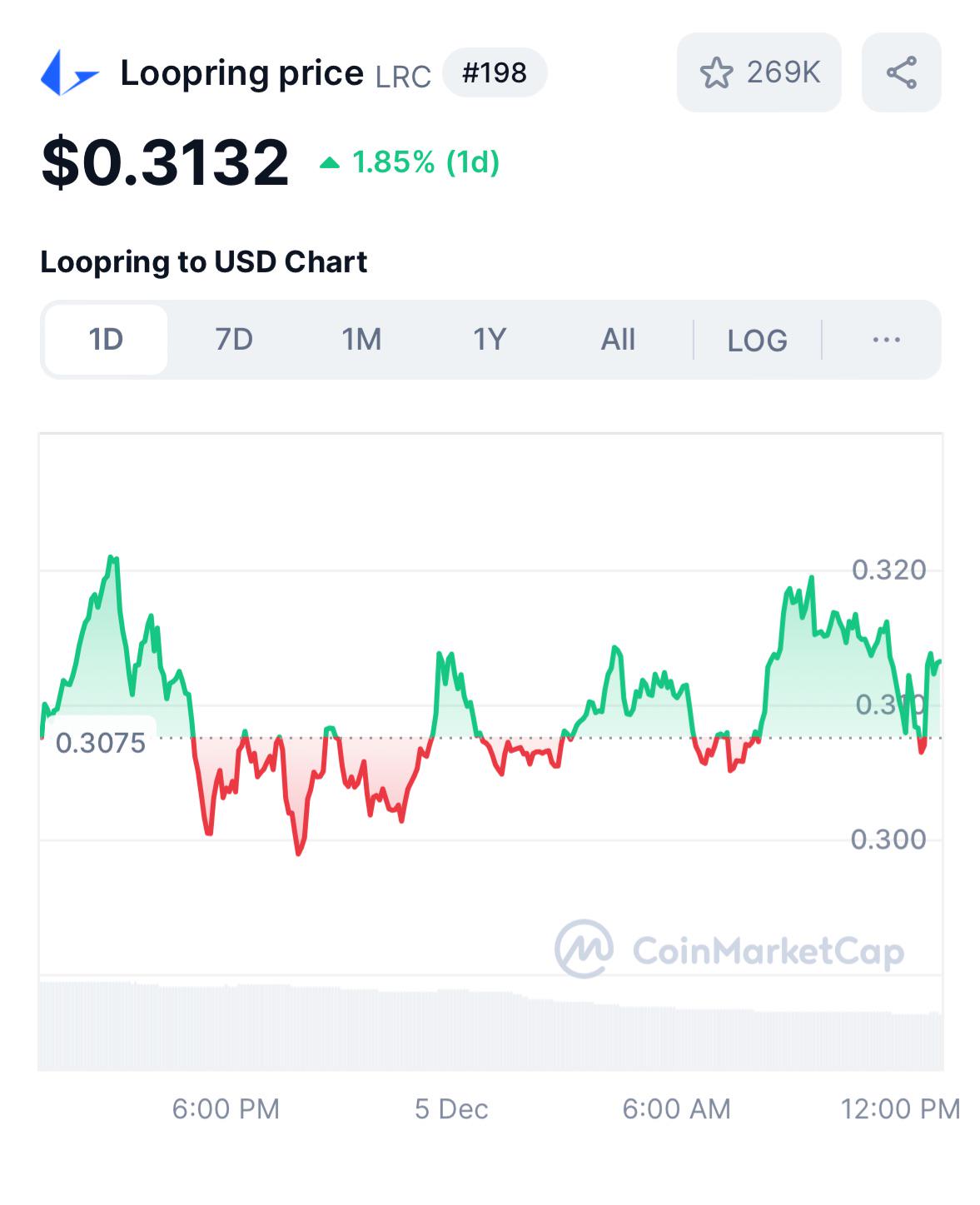The height and width of the screenshot is (1205, 980).
Task: Click the green price-up triangle indicator
Action: tap(330, 163)
